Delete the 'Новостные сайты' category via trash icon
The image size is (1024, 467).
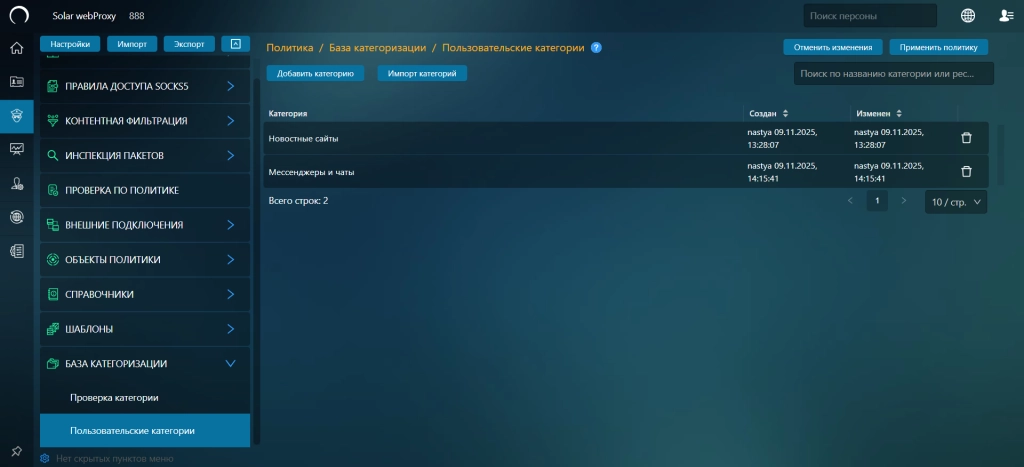point(966,138)
